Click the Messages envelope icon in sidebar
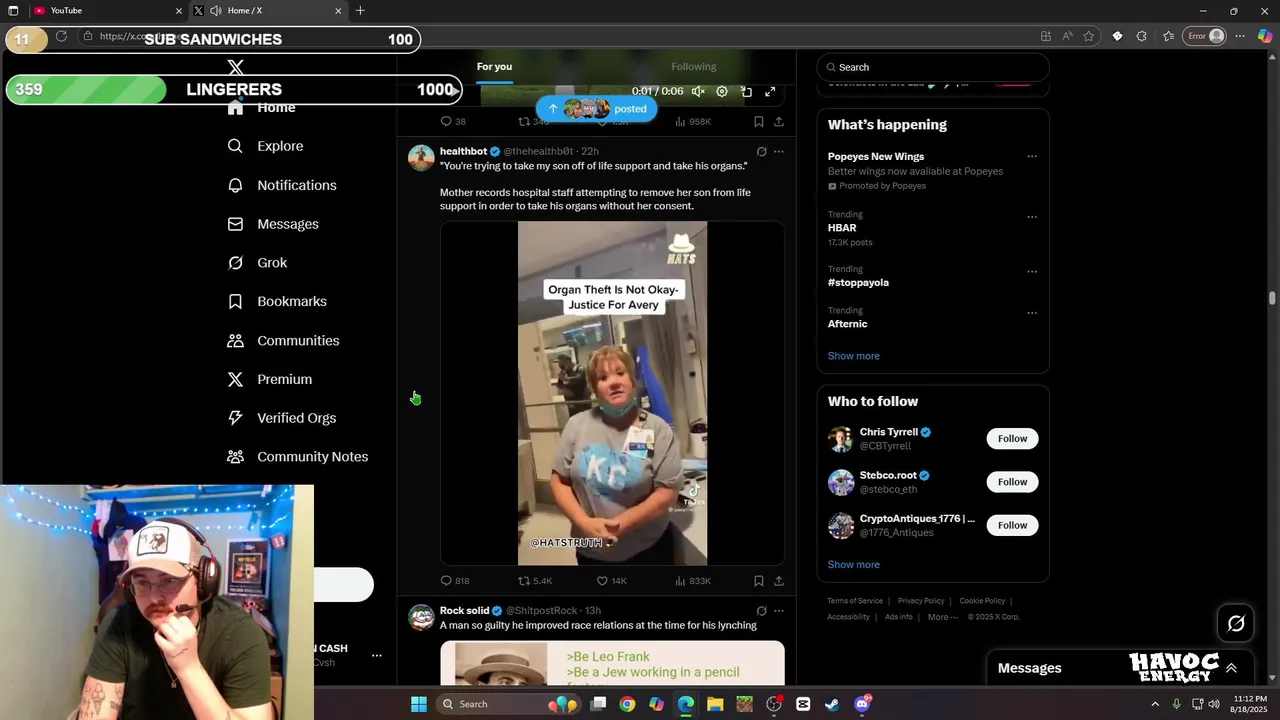Screen dimensions: 1280x720 click(235, 224)
